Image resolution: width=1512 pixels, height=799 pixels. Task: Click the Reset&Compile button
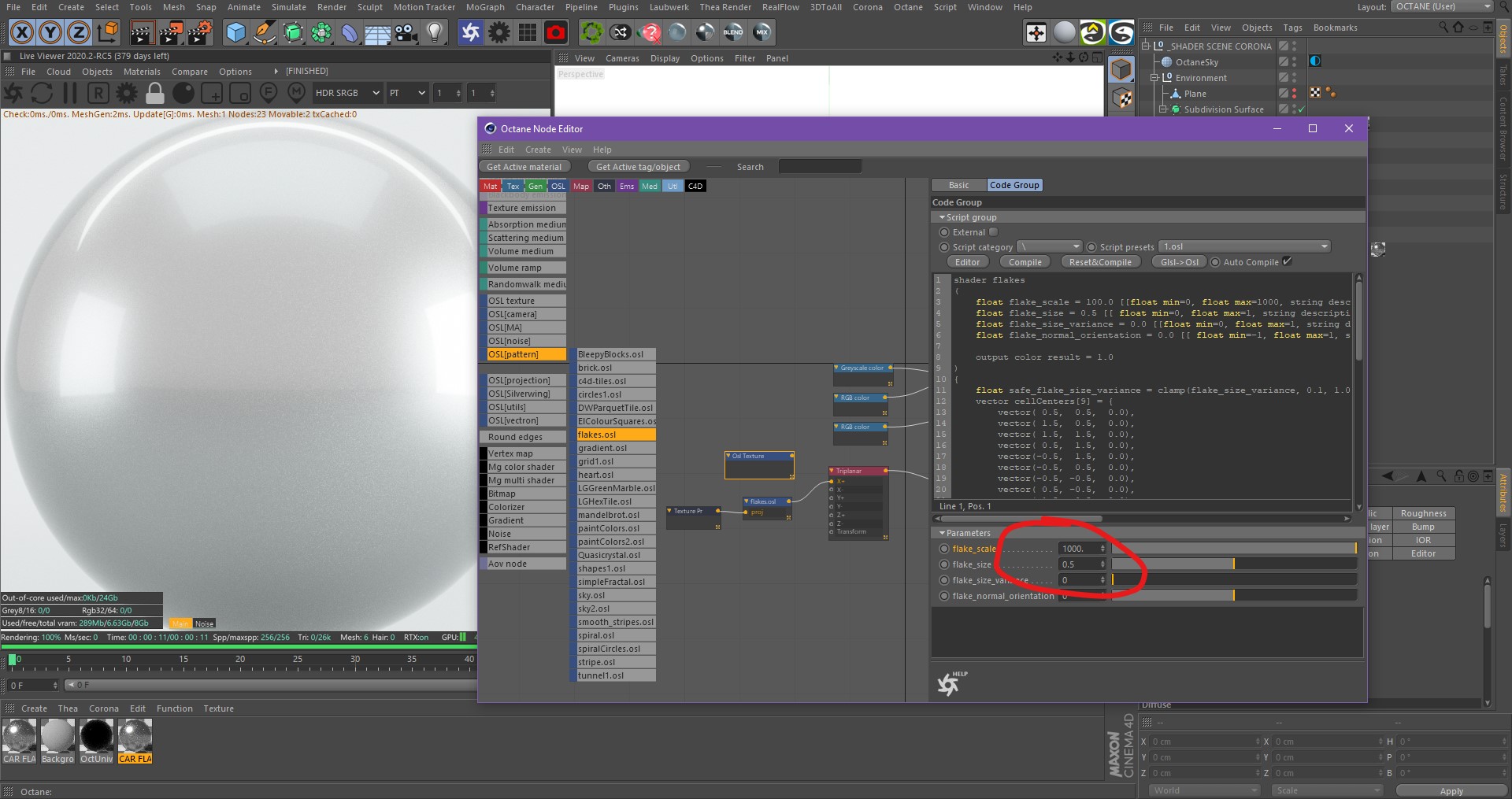pos(1100,262)
